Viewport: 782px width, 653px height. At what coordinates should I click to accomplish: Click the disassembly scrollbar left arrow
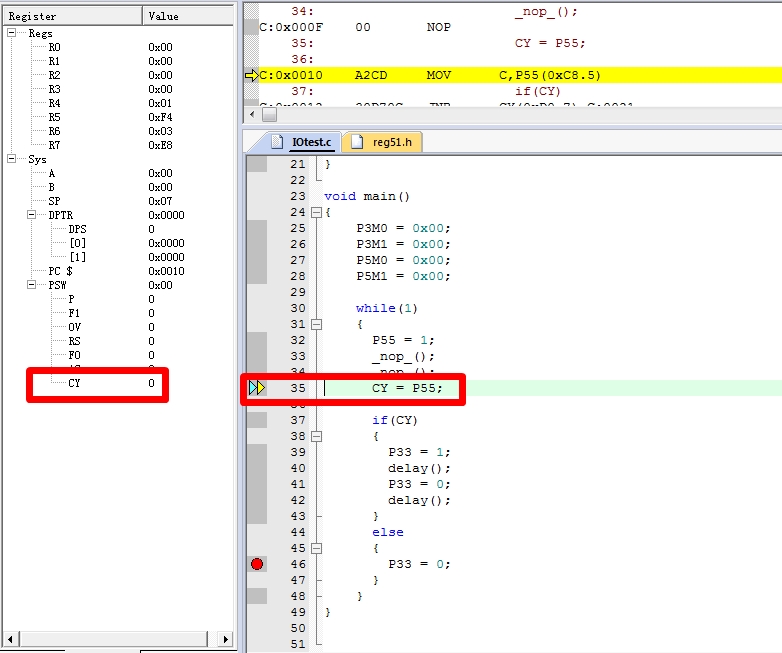click(x=252, y=115)
